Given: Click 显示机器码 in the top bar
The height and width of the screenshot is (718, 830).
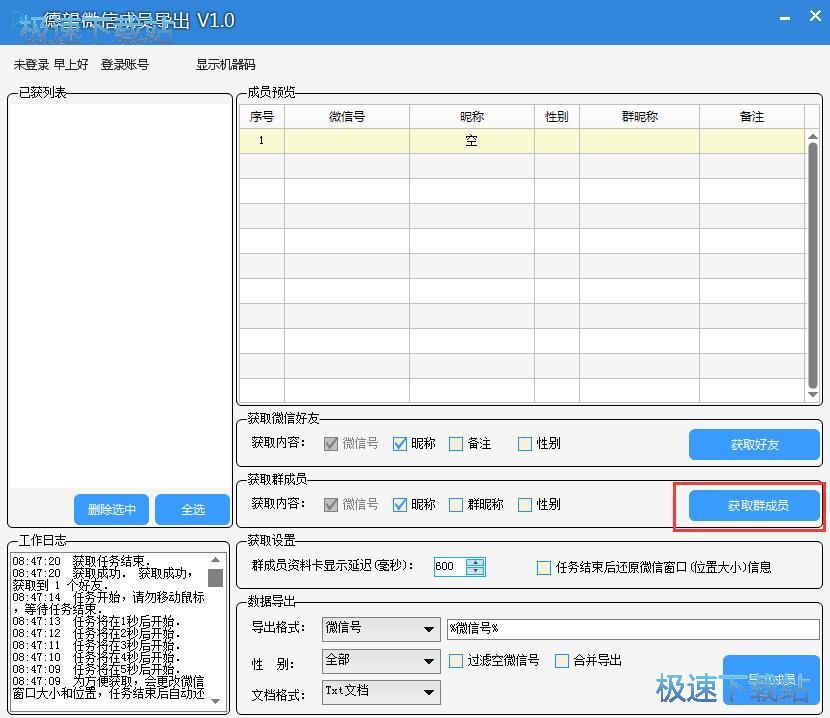Looking at the screenshot, I should click(225, 65).
